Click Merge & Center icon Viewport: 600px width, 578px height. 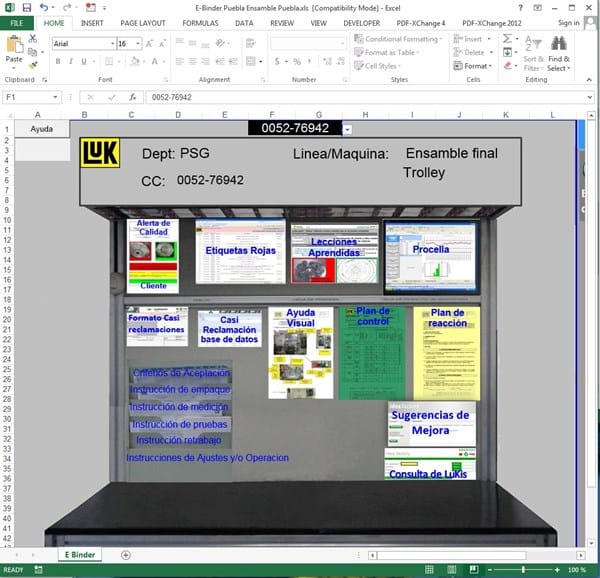[x=251, y=61]
